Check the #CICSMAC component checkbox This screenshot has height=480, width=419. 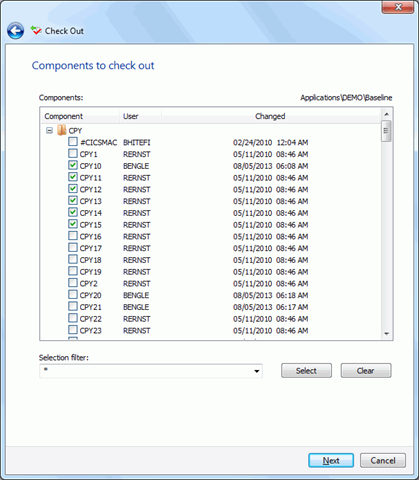[73, 142]
